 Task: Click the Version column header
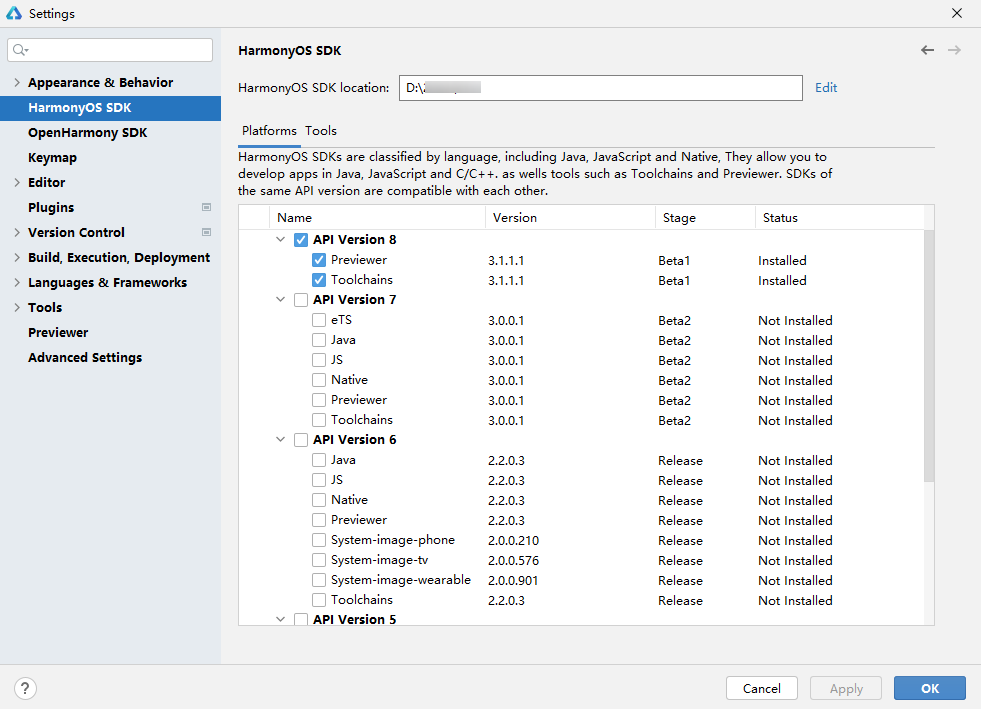pos(570,218)
